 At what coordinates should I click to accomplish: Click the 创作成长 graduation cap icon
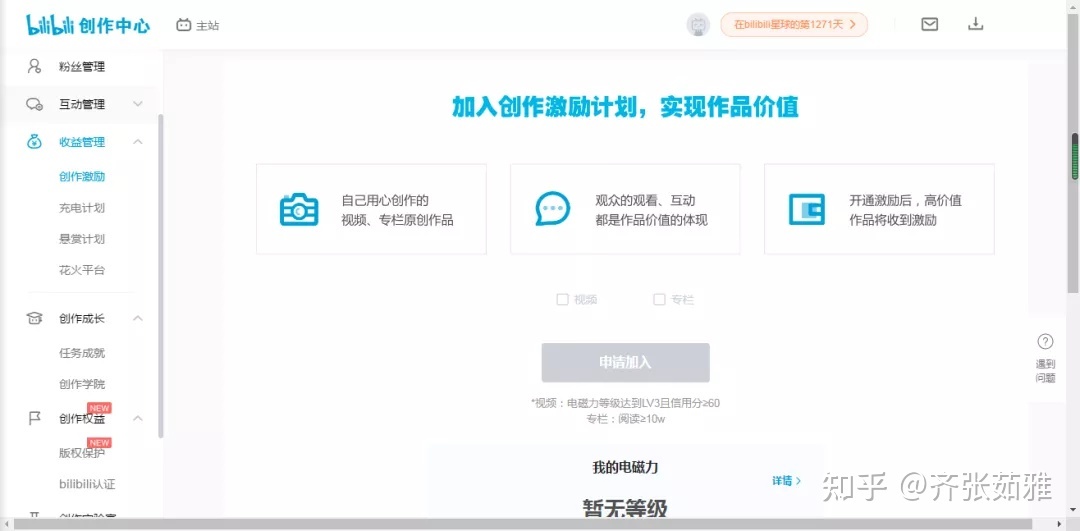[35, 318]
